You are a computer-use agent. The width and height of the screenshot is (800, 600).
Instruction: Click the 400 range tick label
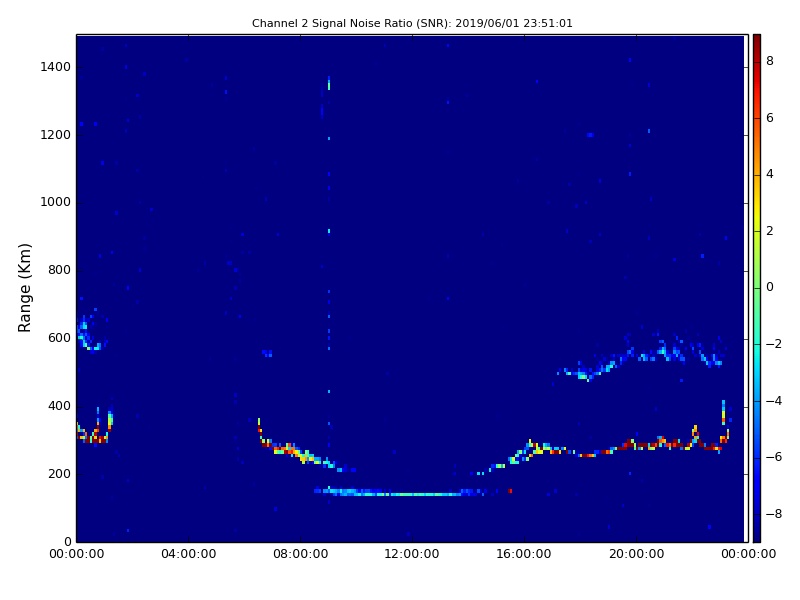(x=59, y=406)
